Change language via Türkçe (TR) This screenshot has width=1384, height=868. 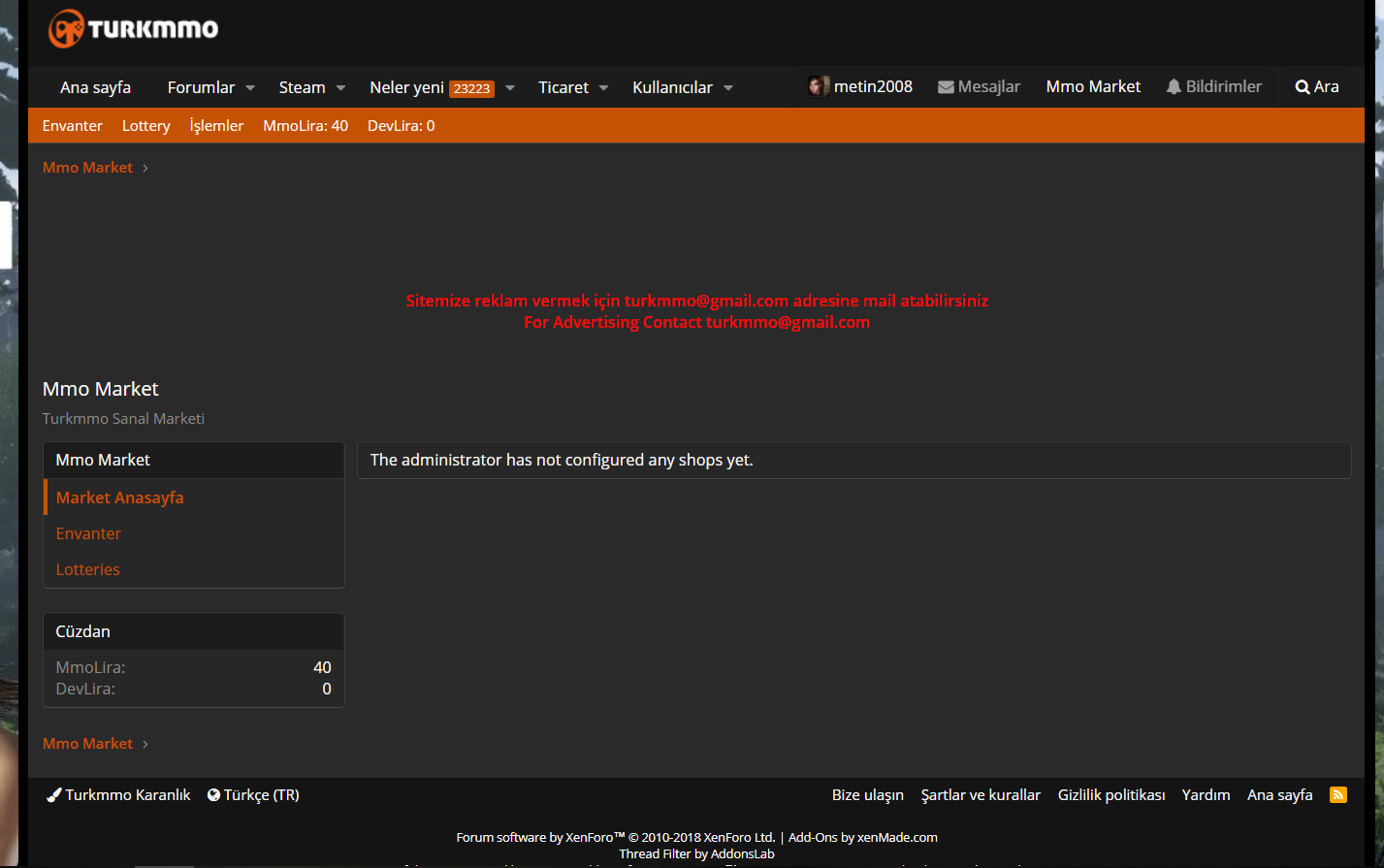coord(253,794)
